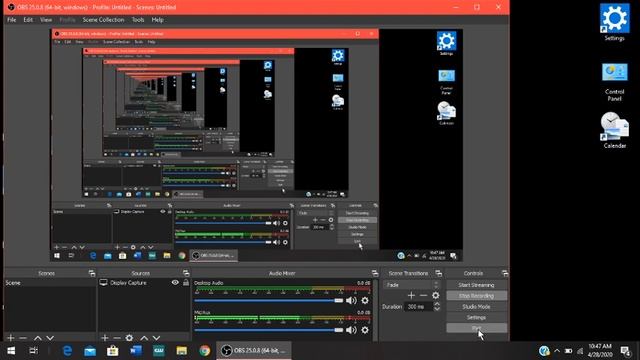640x360 pixels.
Task: Open the View menu
Action: [x=46, y=20]
